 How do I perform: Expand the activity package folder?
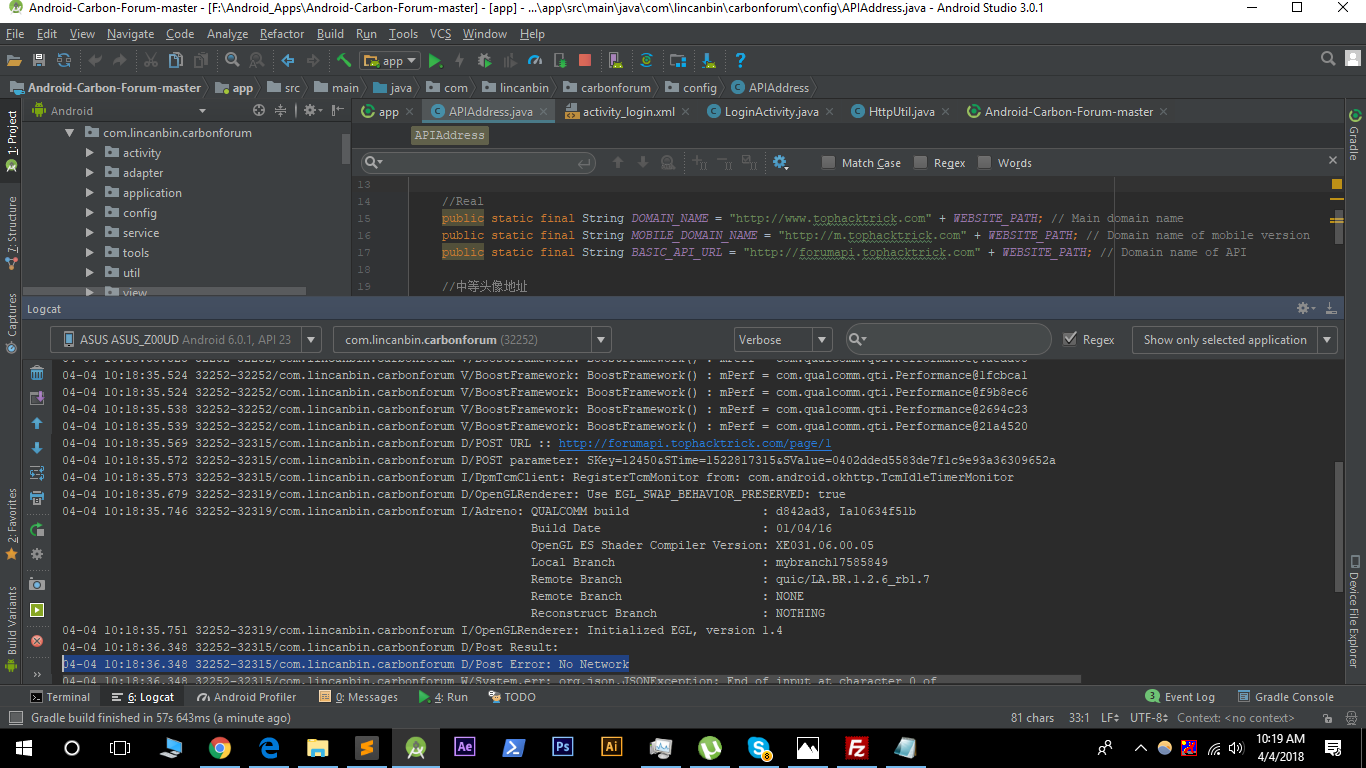click(90, 153)
